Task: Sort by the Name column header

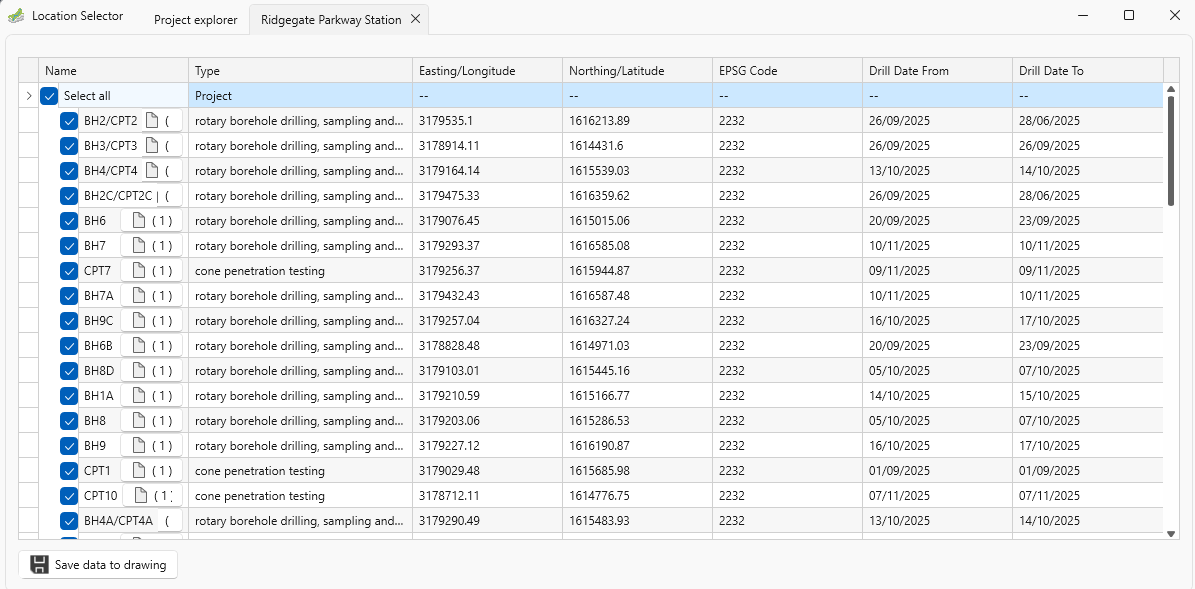Action: coord(114,71)
